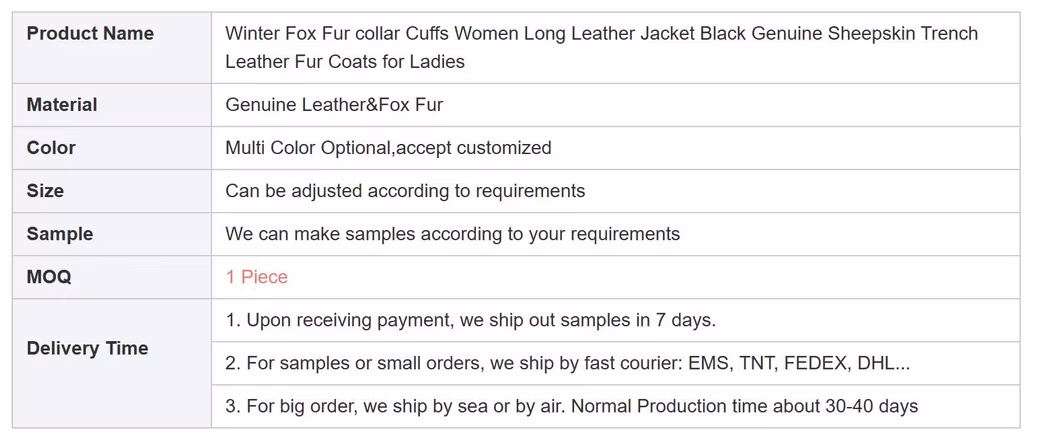Select the "Sample" row label
Viewport: 1060px width, 440px height.
pyautogui.click(x=60, y=234)
